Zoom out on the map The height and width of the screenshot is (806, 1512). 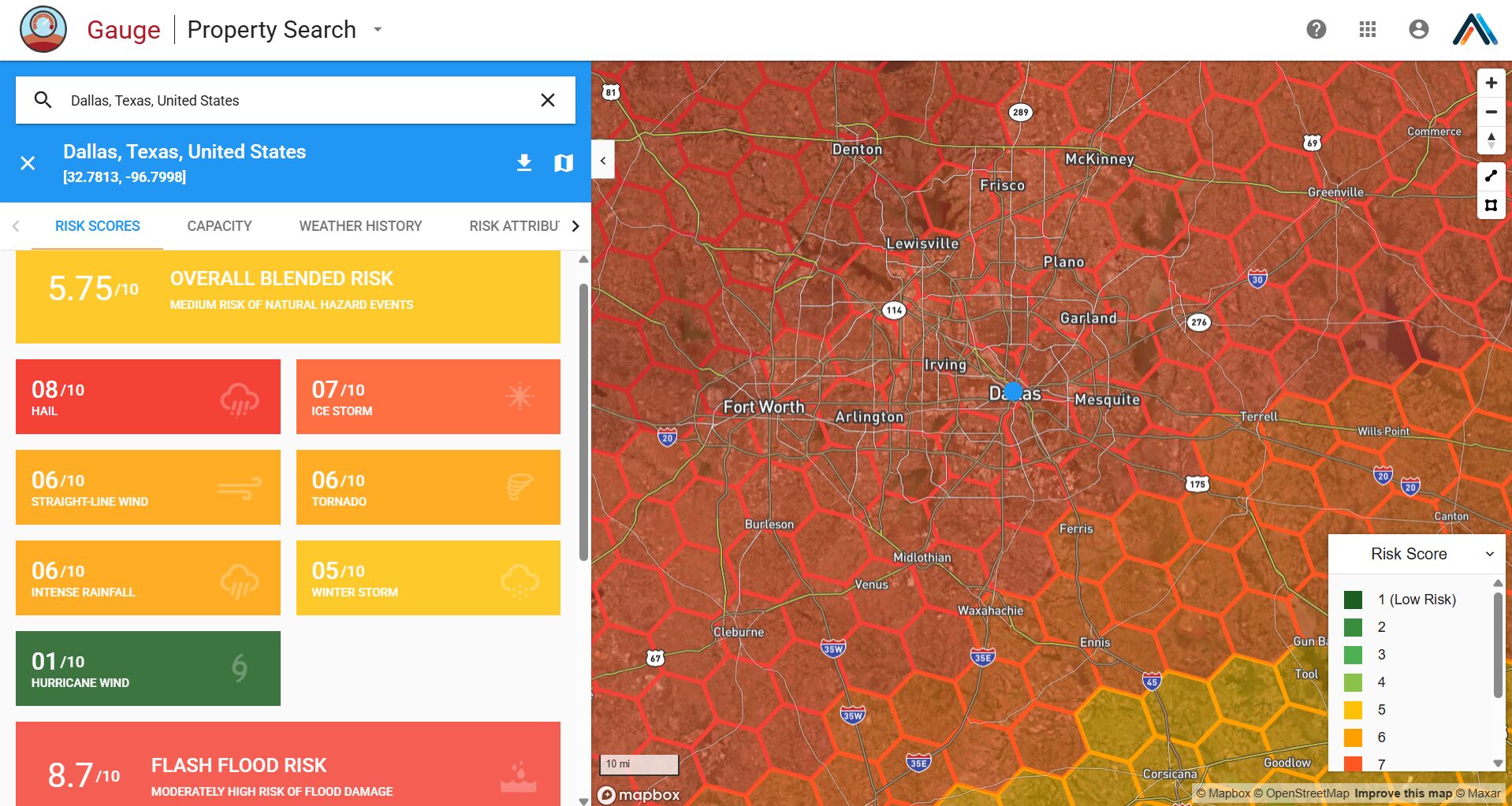(1491, 112)
